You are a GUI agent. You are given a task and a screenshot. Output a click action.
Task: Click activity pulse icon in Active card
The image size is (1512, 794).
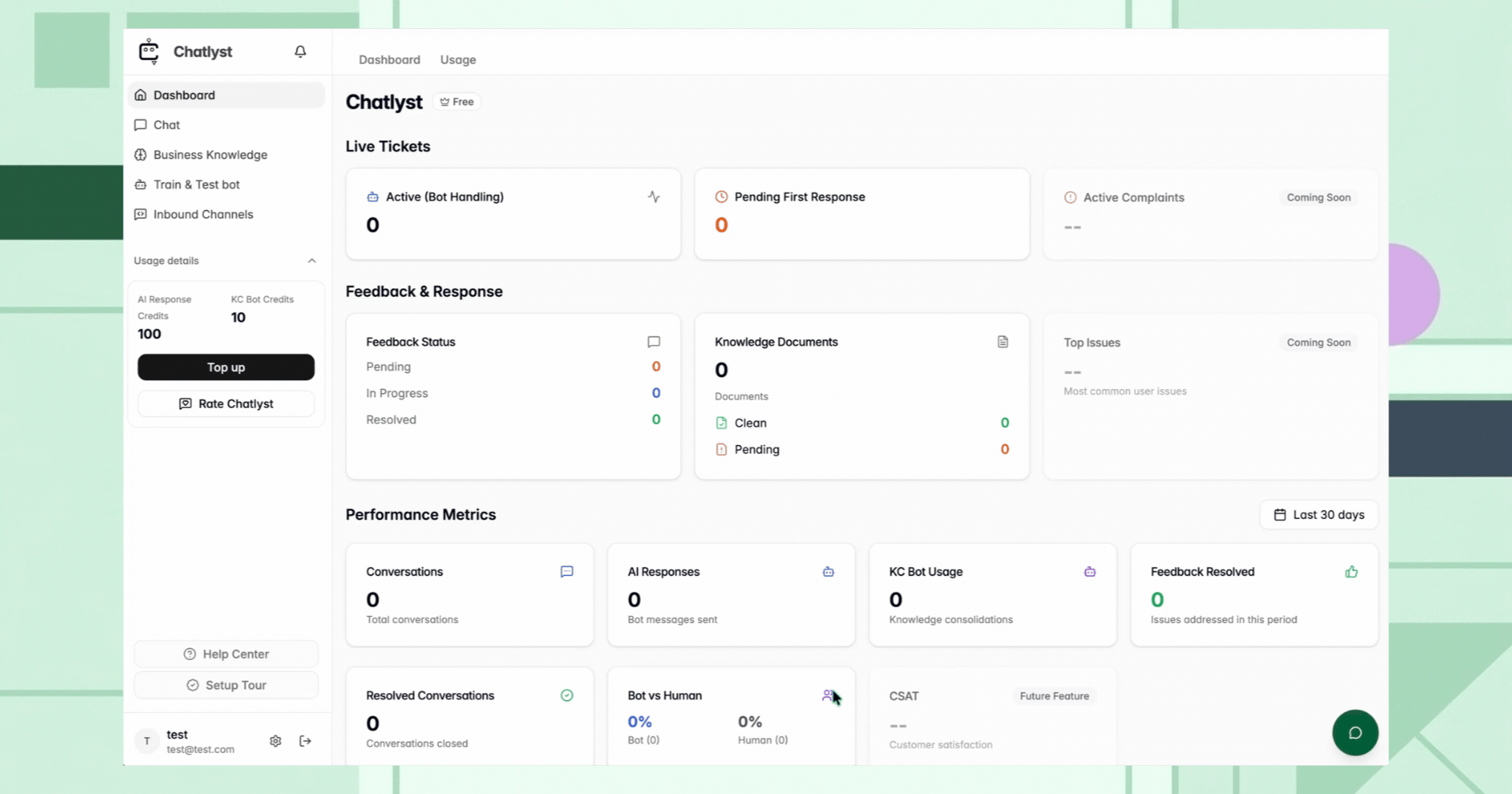pos(654,197)
